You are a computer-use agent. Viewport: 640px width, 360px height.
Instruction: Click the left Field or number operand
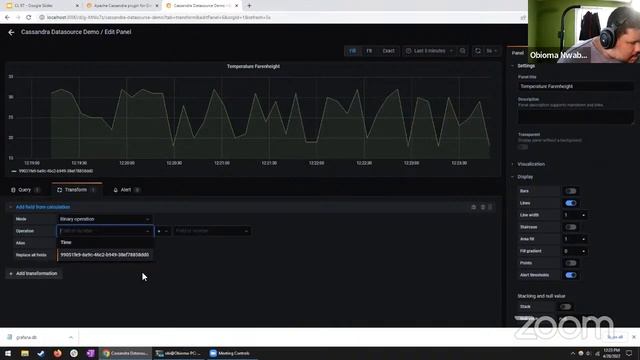point(105,231)
